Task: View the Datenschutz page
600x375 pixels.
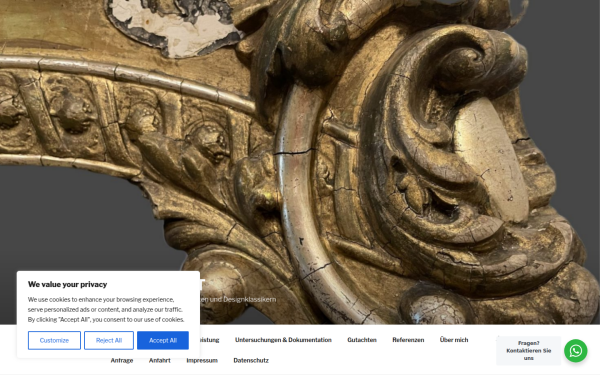Action: (251, 360)
